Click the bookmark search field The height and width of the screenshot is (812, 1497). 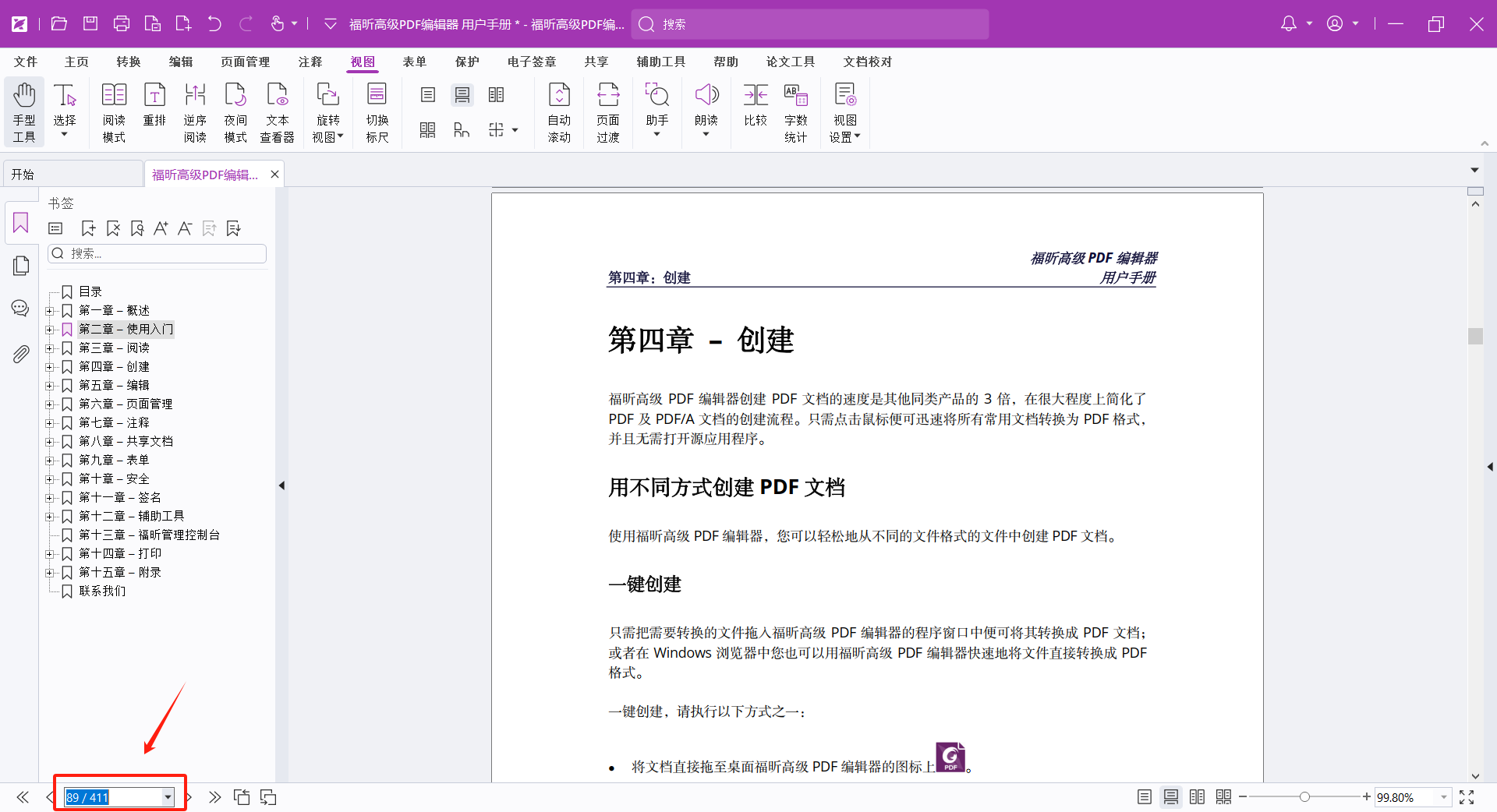pyautogui.click(x=157, y=253)
